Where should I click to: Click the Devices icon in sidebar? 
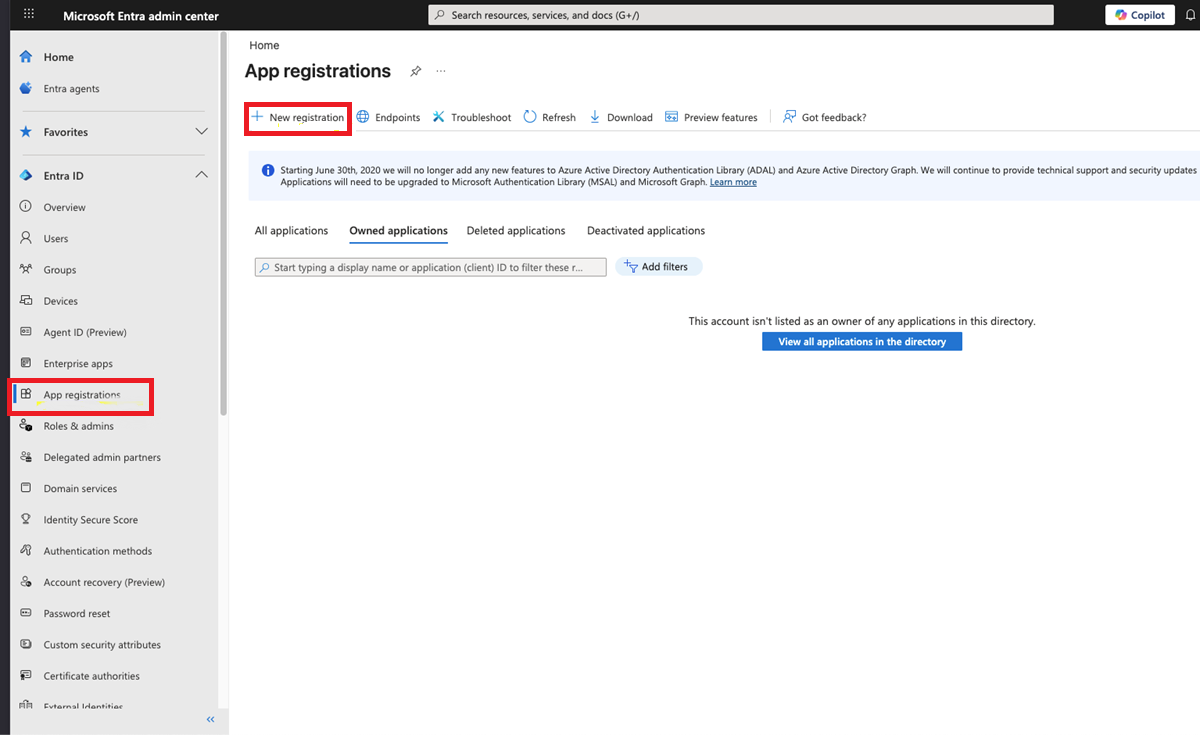point(26,300)
